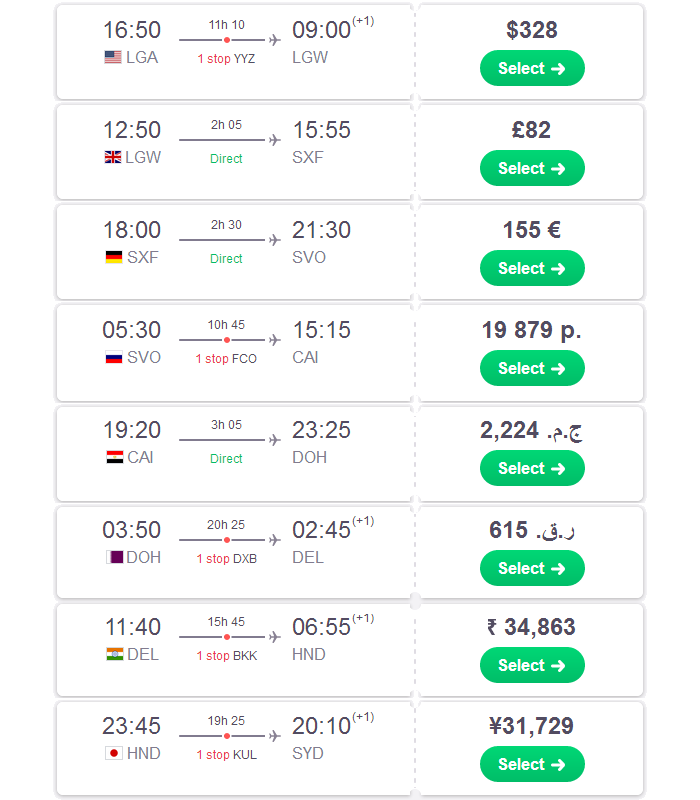This screenshot has width=700, height=800.
Task: Click the 16:50 departure time
Action: point(132,30)
